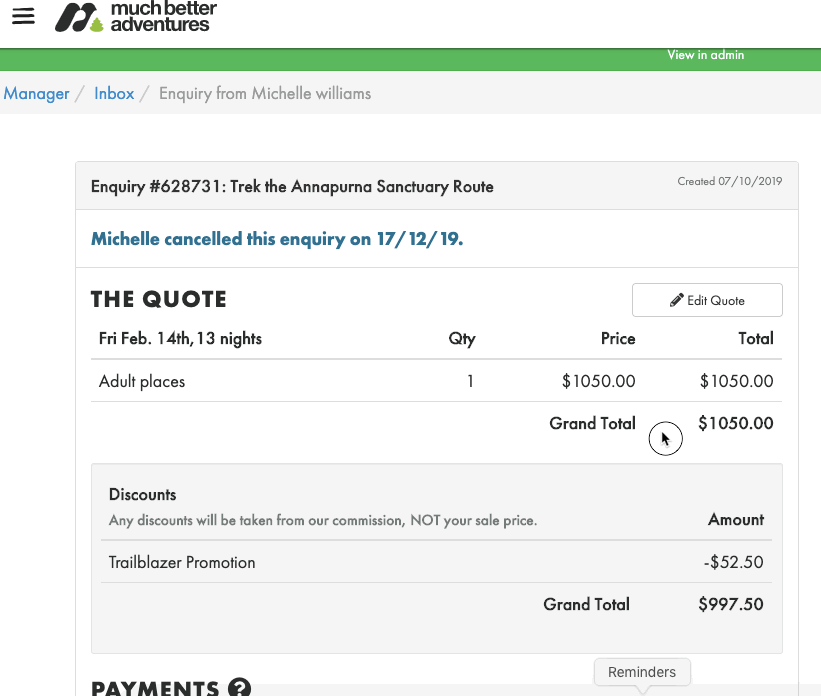Viewport: 821px width, 696px height.
Task: Click the Created 07/10/2019 date label
Action: click(730, 181)
